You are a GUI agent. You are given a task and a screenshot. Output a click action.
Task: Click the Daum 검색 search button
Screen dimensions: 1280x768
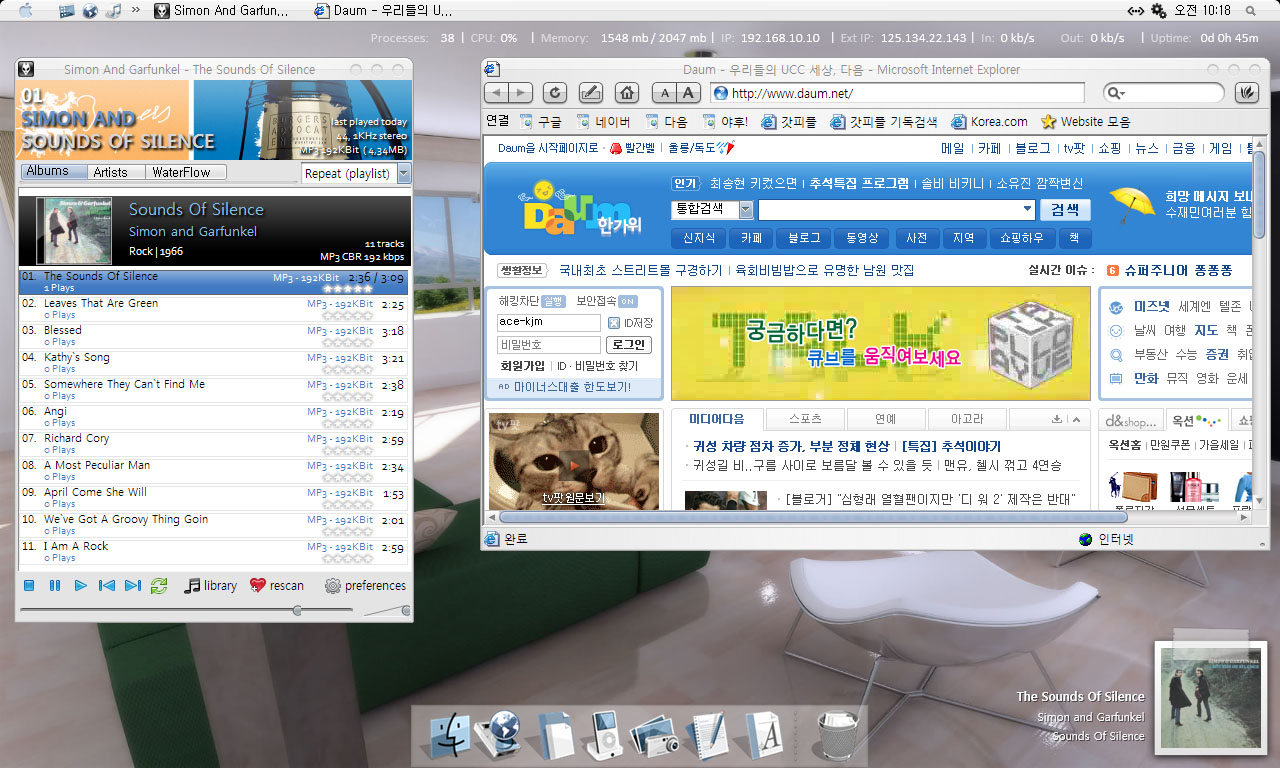pyautogui.click(x=1065, y=210)
